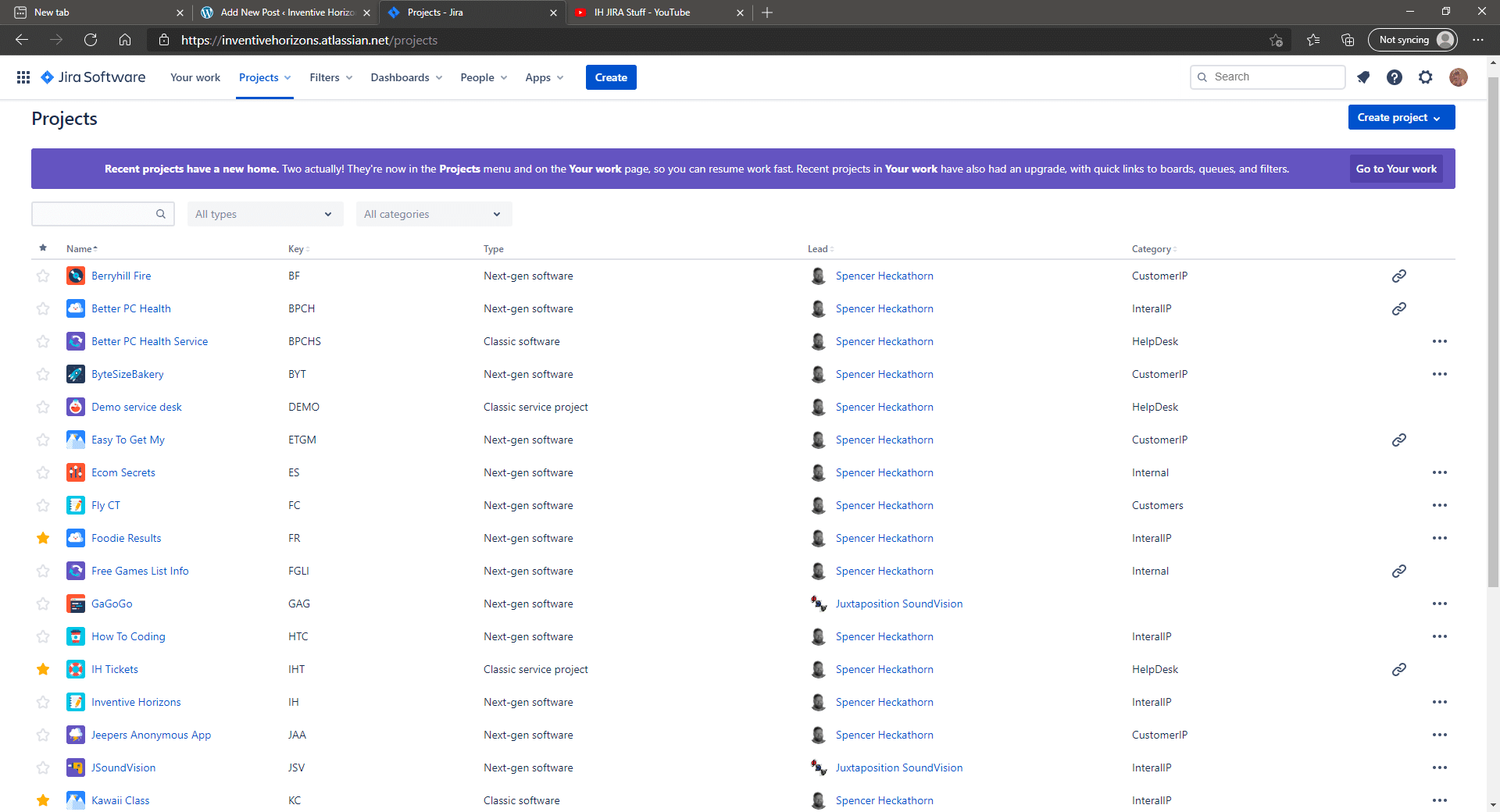Screen dimensions: 1500x812
Task: Open Jira settings gear icon
Action: point(1426,77)
